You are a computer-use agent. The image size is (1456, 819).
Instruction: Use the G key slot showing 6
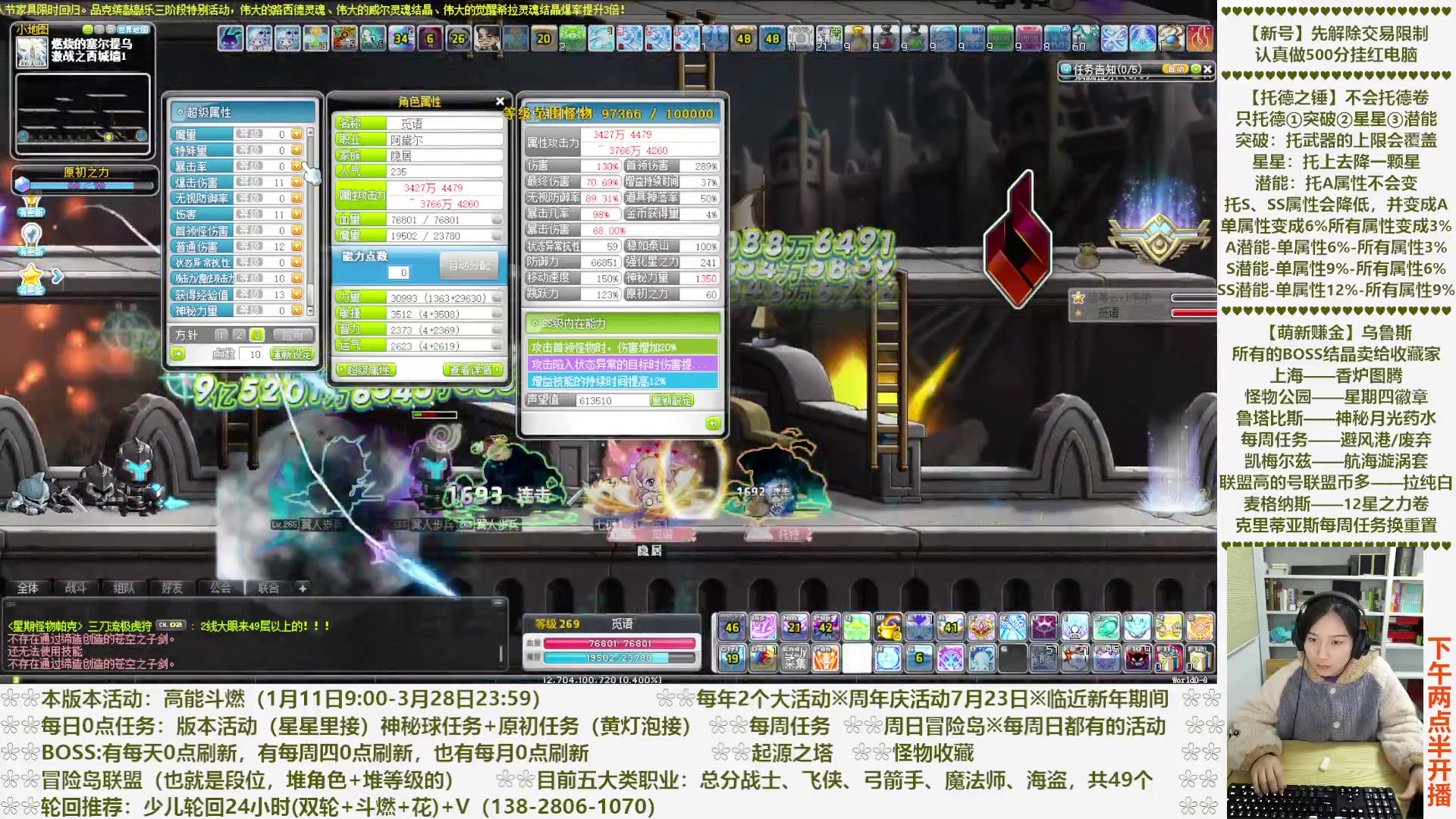click(x=918, y=658)
